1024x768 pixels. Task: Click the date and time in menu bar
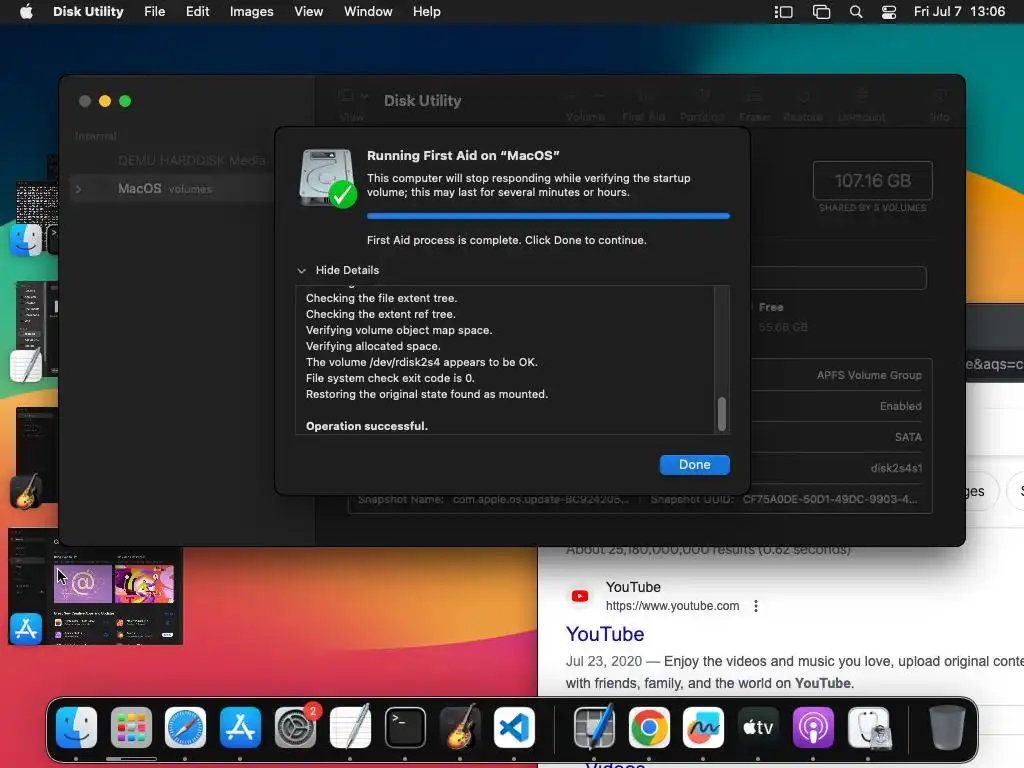pyautogui.click(x=959, y=12)
